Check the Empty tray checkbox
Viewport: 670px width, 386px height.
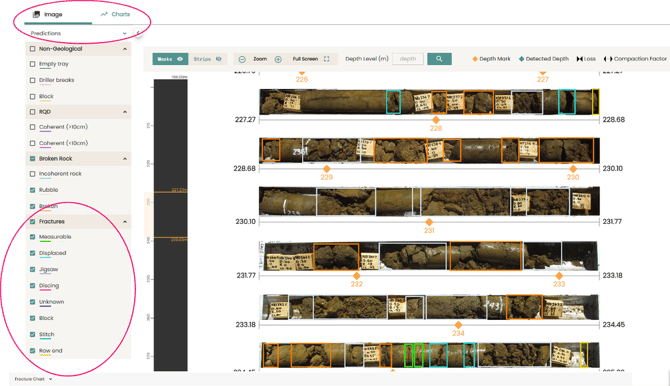[x=32, y=64]
